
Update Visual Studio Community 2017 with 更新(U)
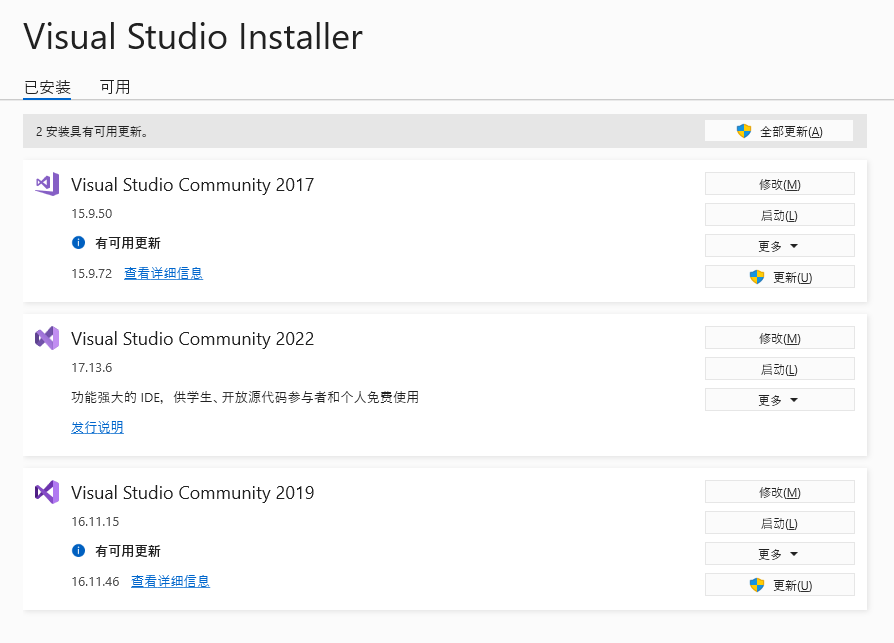pyautogui.click(x=779, y=277)
